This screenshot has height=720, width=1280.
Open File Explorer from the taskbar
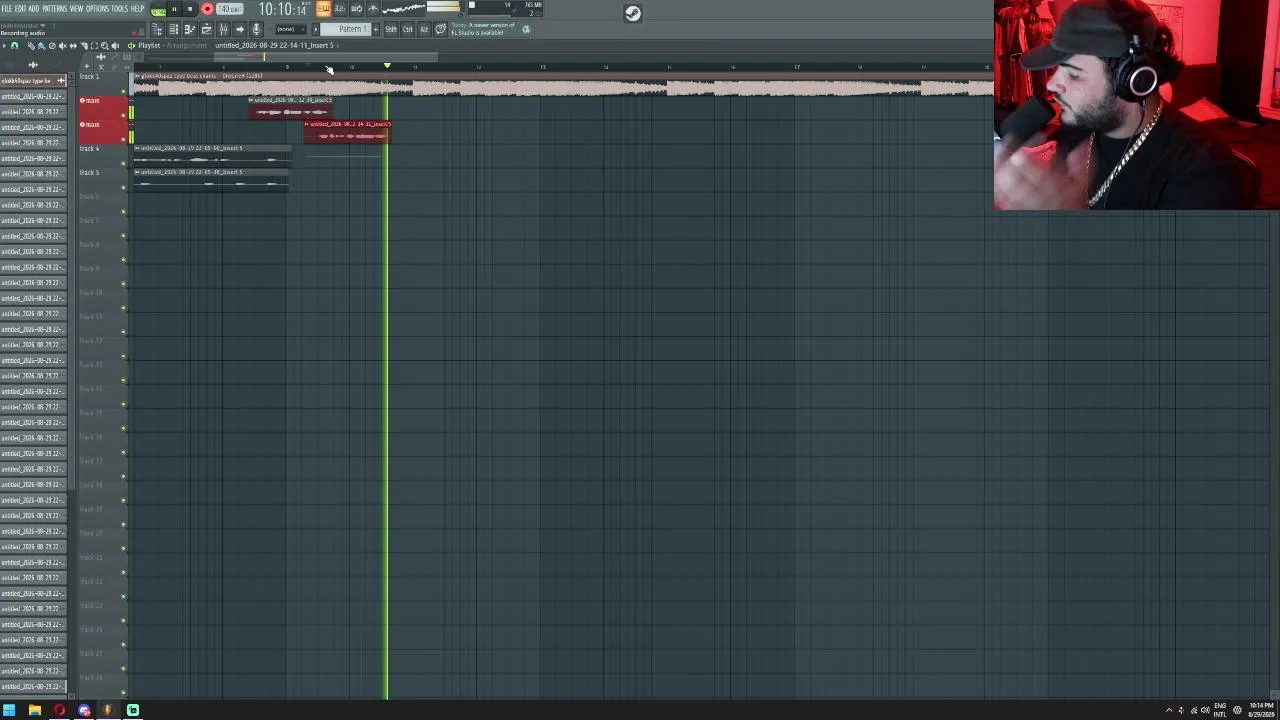click(34, 710)
